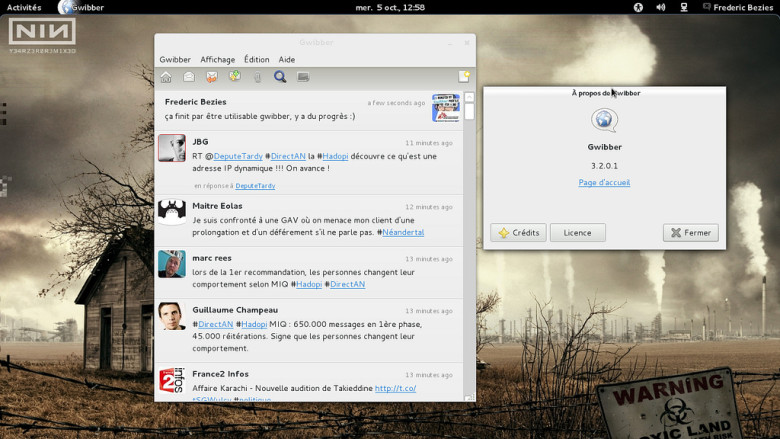This screenshot has height=439, width=780.
Task: Click the network status icon
Action: click(684, 7)
